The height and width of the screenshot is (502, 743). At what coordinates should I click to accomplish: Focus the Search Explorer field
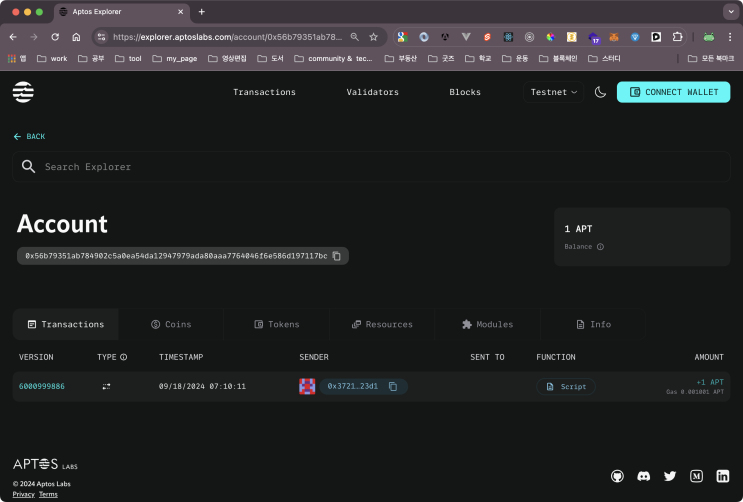(x=372, y=166)
